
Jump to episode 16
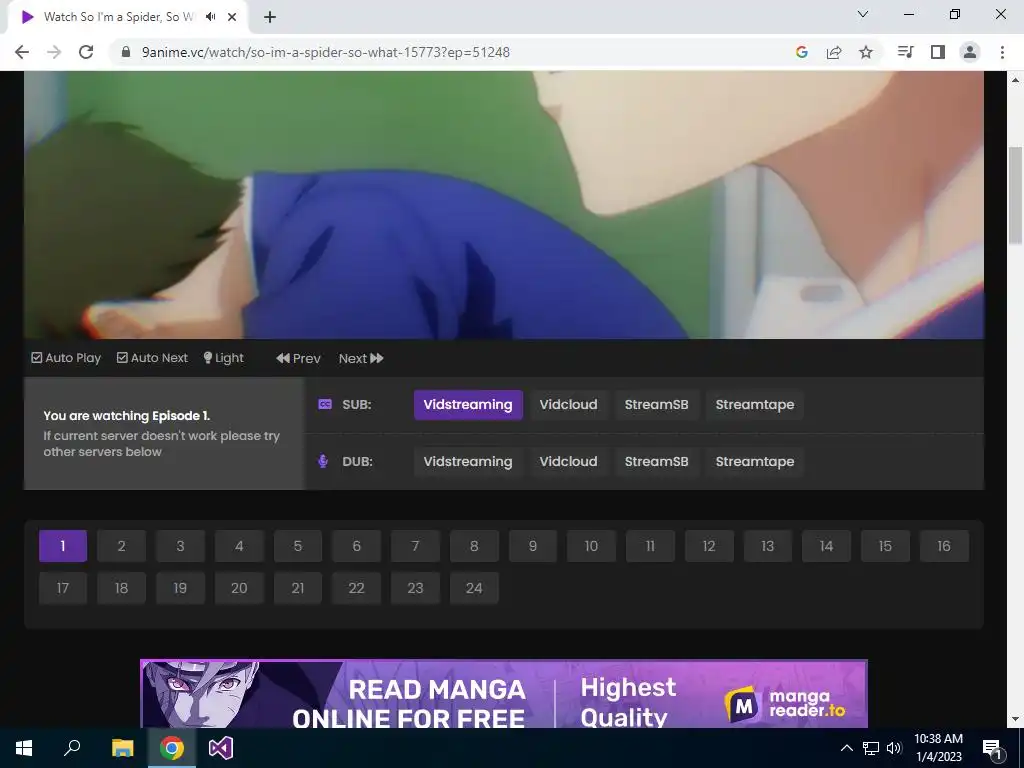pos(944,546)
